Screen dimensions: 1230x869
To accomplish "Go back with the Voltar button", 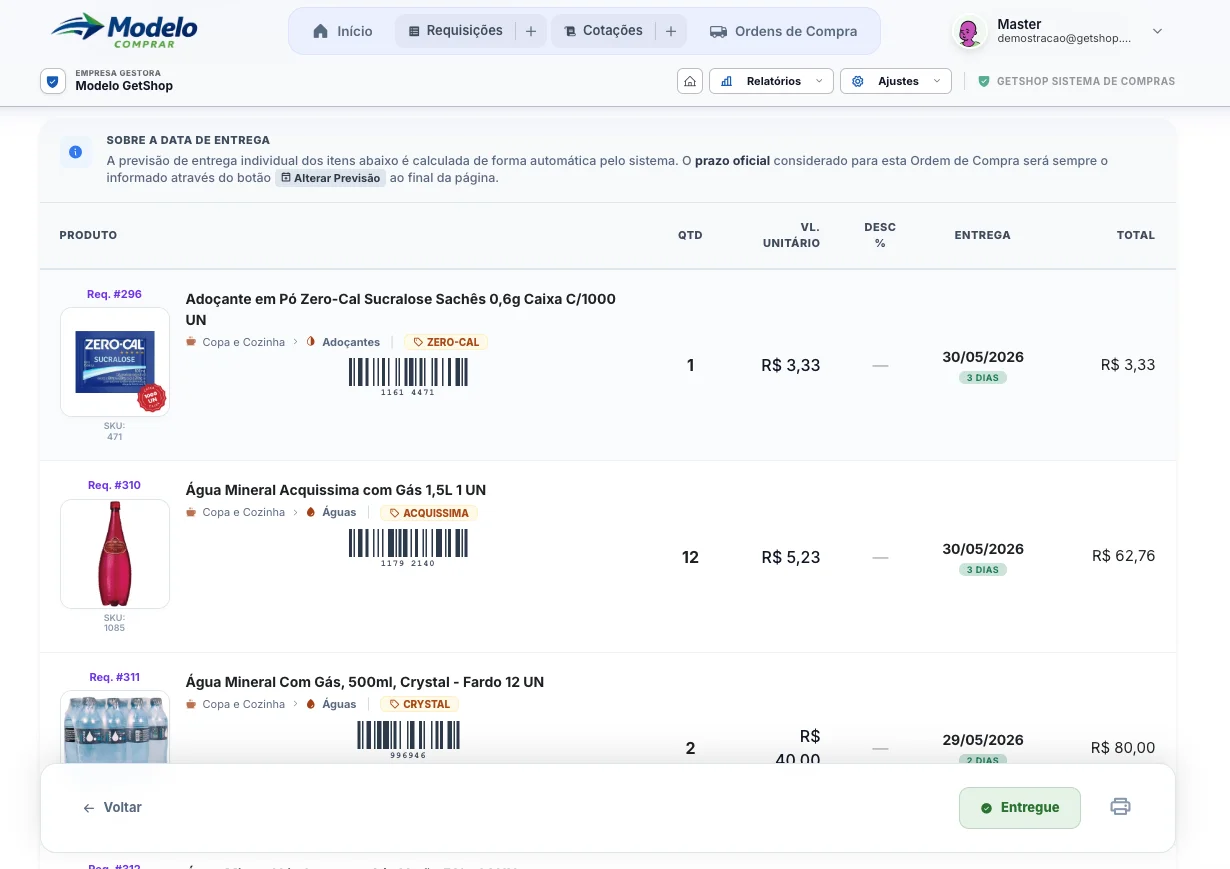I will [112, 807].
